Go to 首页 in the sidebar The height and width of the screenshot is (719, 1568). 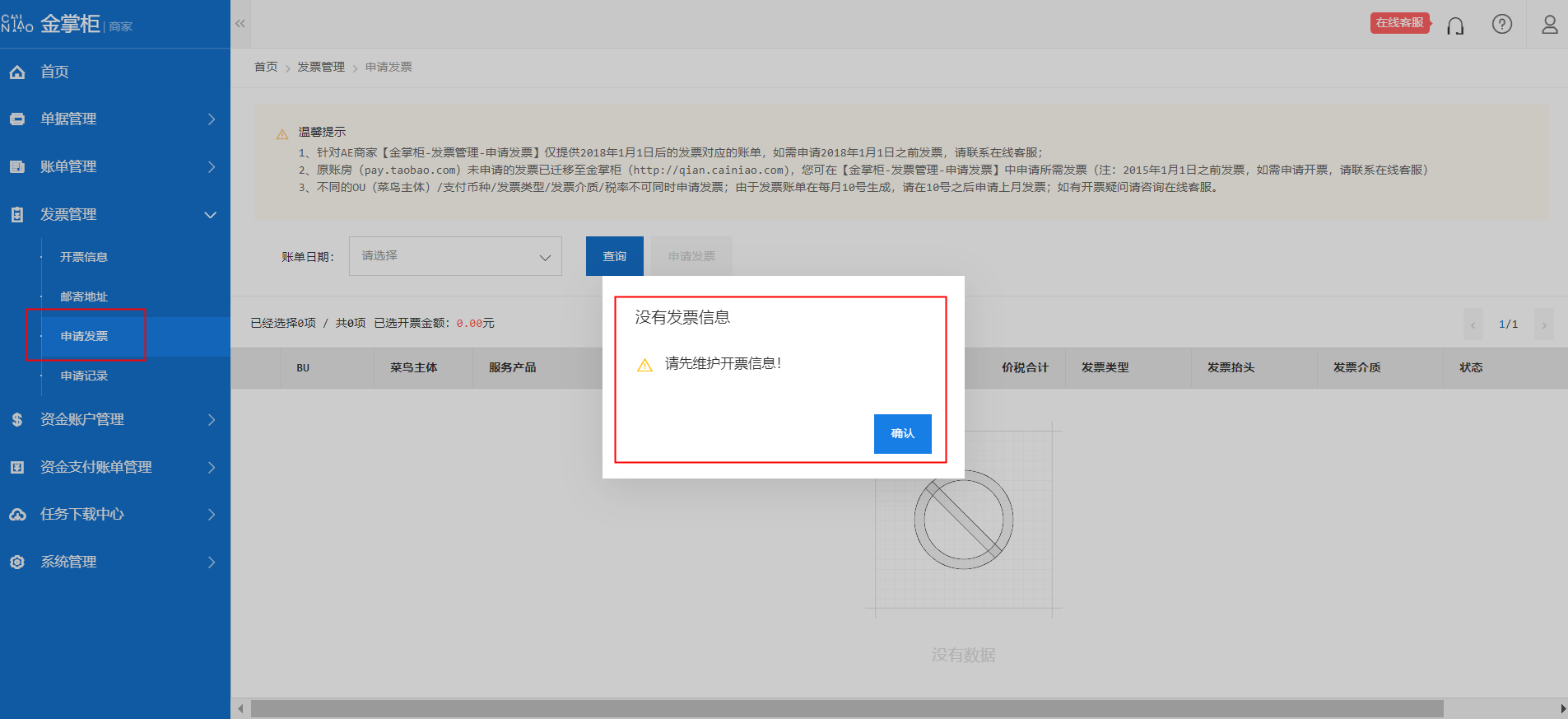click(54, 72)
